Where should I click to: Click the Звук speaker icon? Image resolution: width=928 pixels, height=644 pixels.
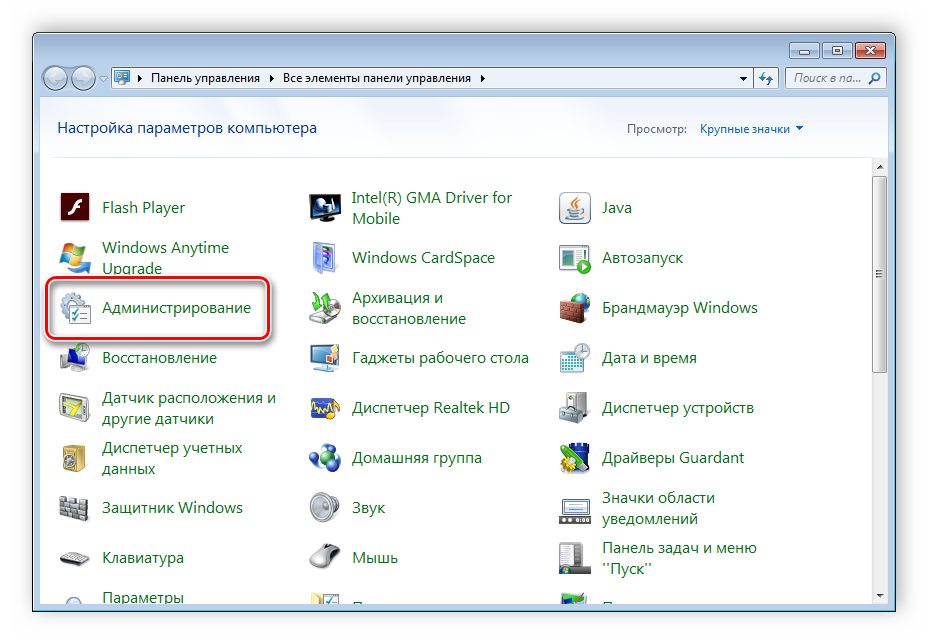(326, 508)
